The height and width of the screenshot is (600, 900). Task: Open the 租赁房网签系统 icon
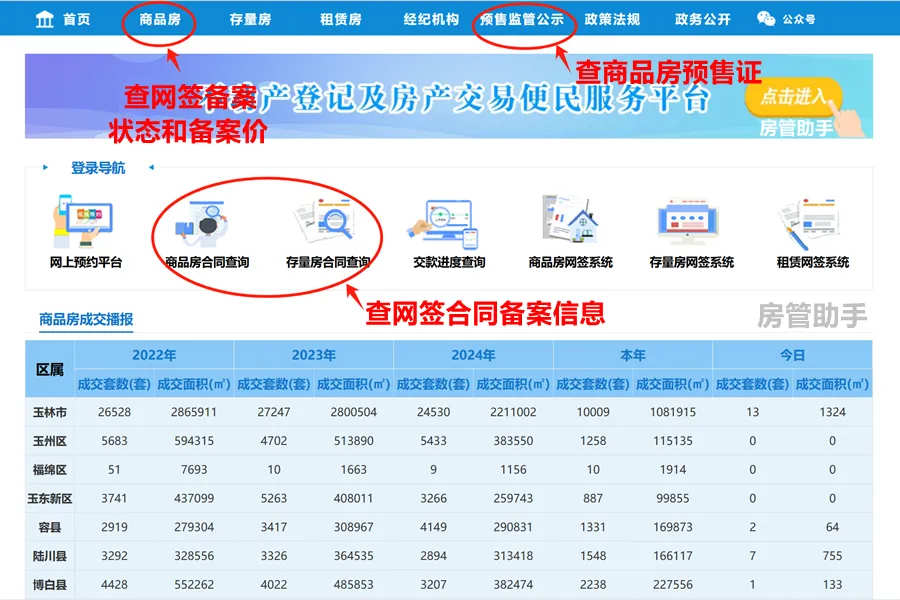[812, 222]
